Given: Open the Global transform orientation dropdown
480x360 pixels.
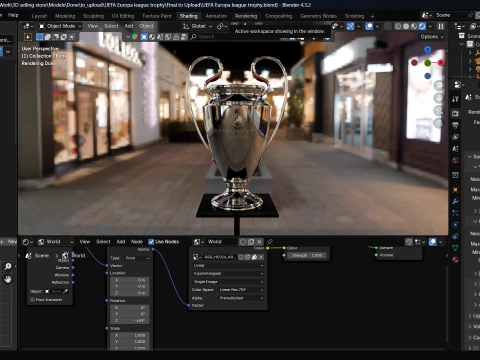Looking at the screenshot, I should pyautogui.click(x=197, y=26).
